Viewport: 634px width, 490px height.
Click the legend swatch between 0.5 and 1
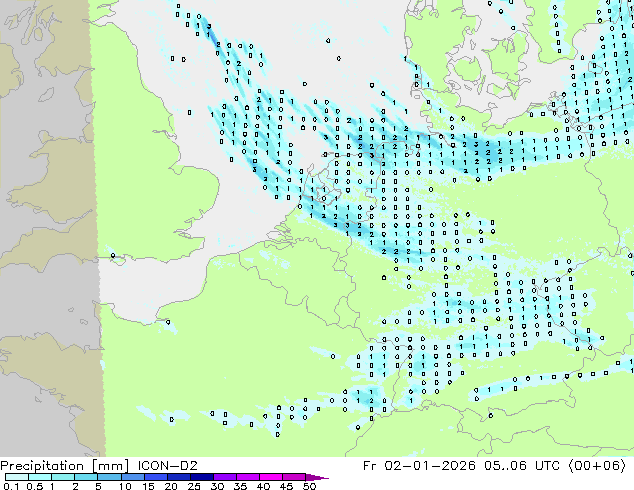[40, 477]
